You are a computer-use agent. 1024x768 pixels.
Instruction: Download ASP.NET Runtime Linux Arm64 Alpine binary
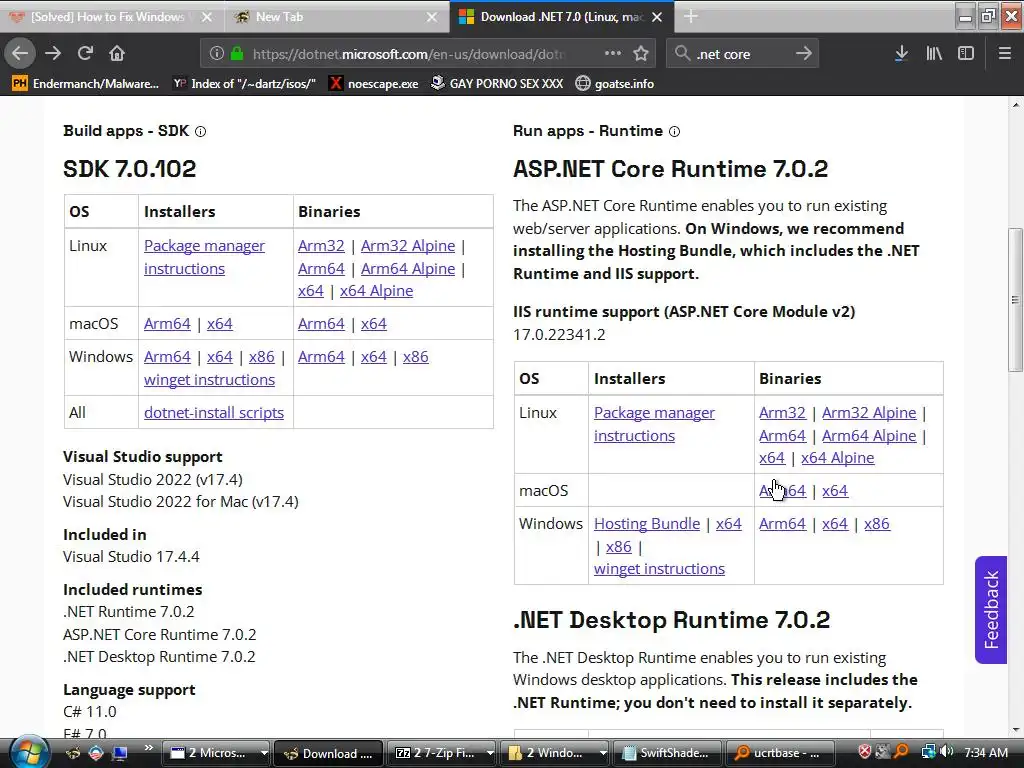(x=869, y=436)
